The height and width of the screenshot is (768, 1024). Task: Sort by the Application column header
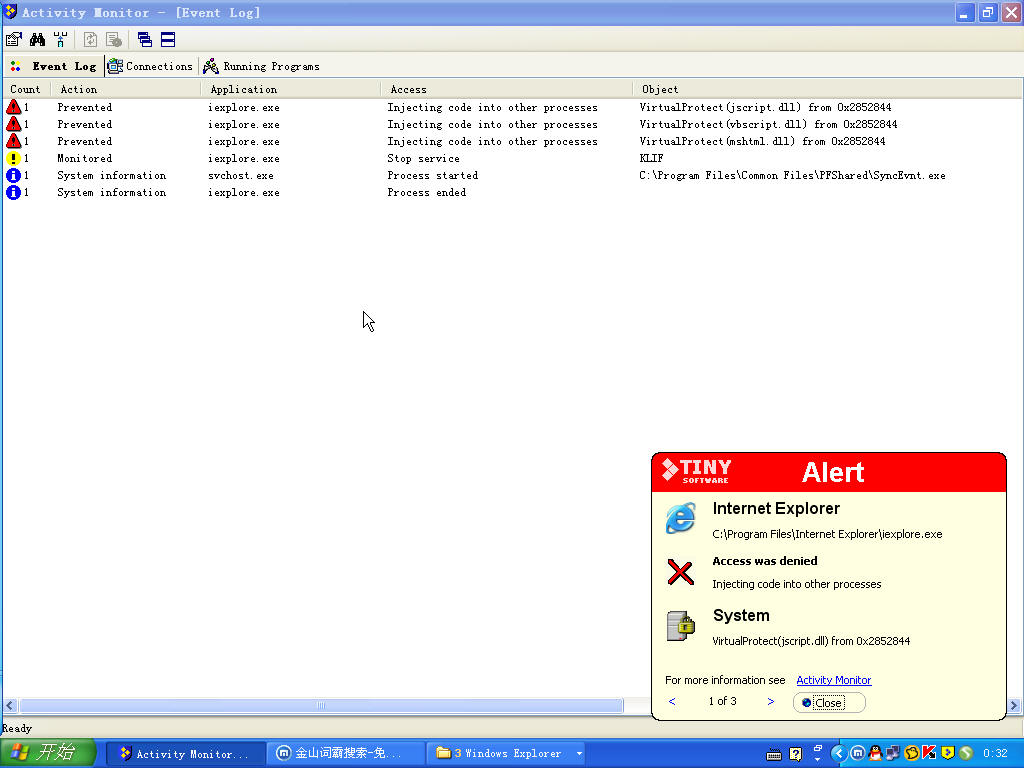(291, 89)
